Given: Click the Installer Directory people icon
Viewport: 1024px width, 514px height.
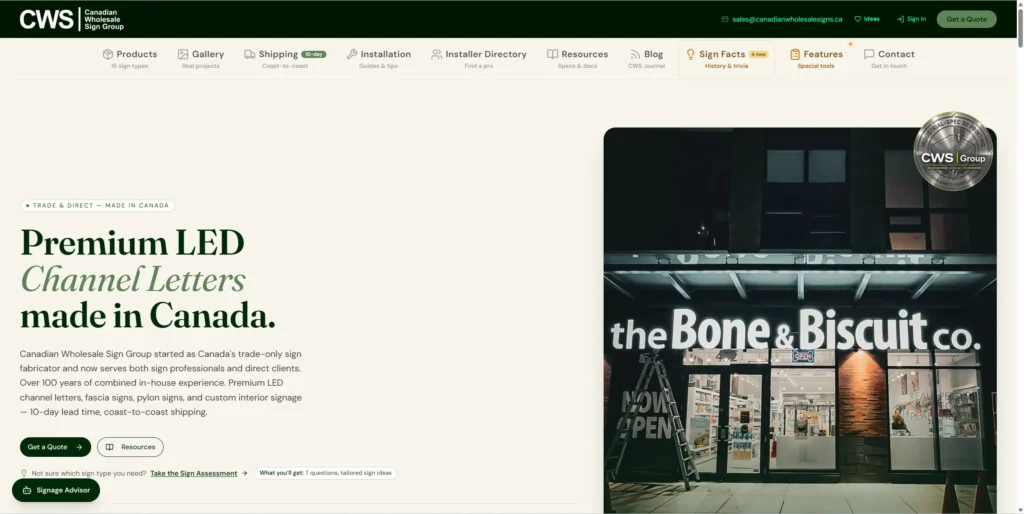Looking at the screenshot, I should (436, 54).
